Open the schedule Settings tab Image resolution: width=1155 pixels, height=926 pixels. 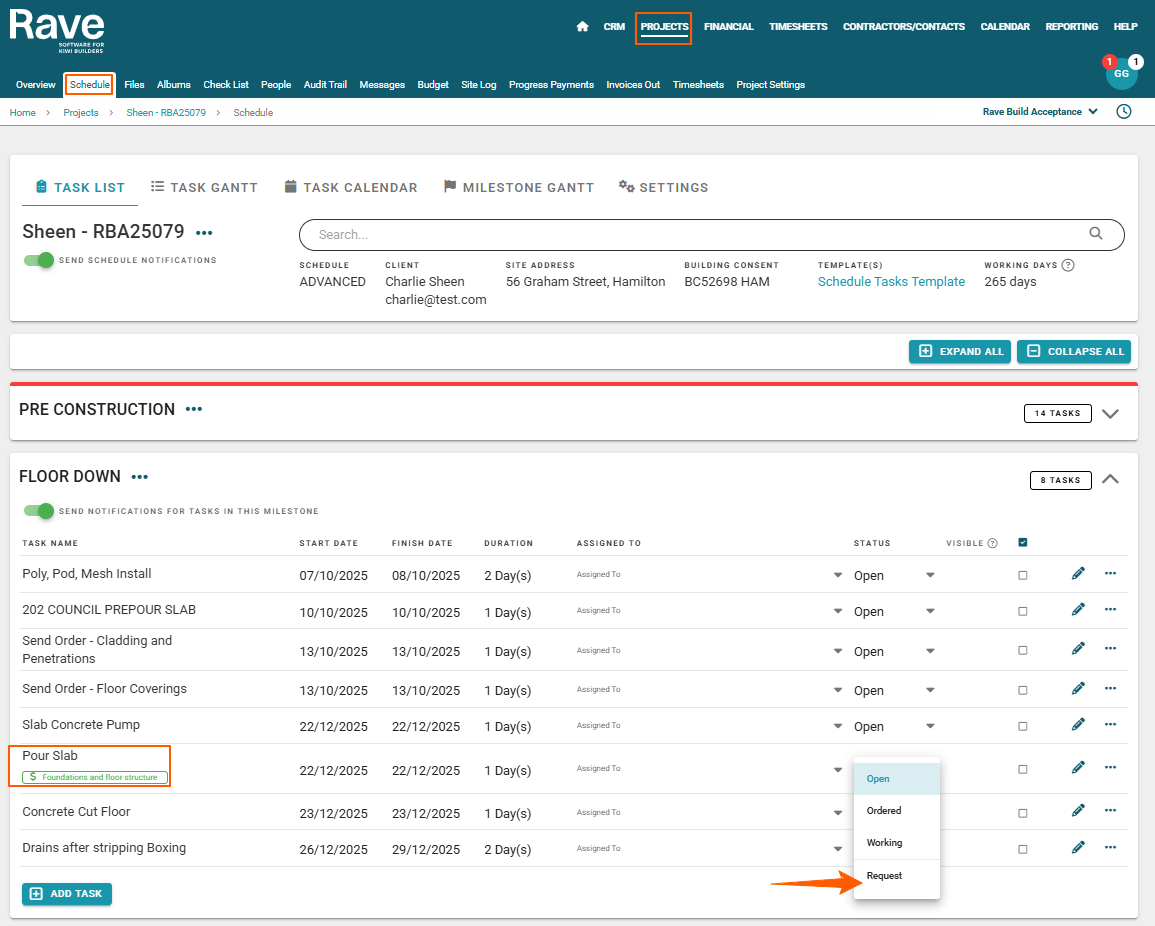(663, 187)
